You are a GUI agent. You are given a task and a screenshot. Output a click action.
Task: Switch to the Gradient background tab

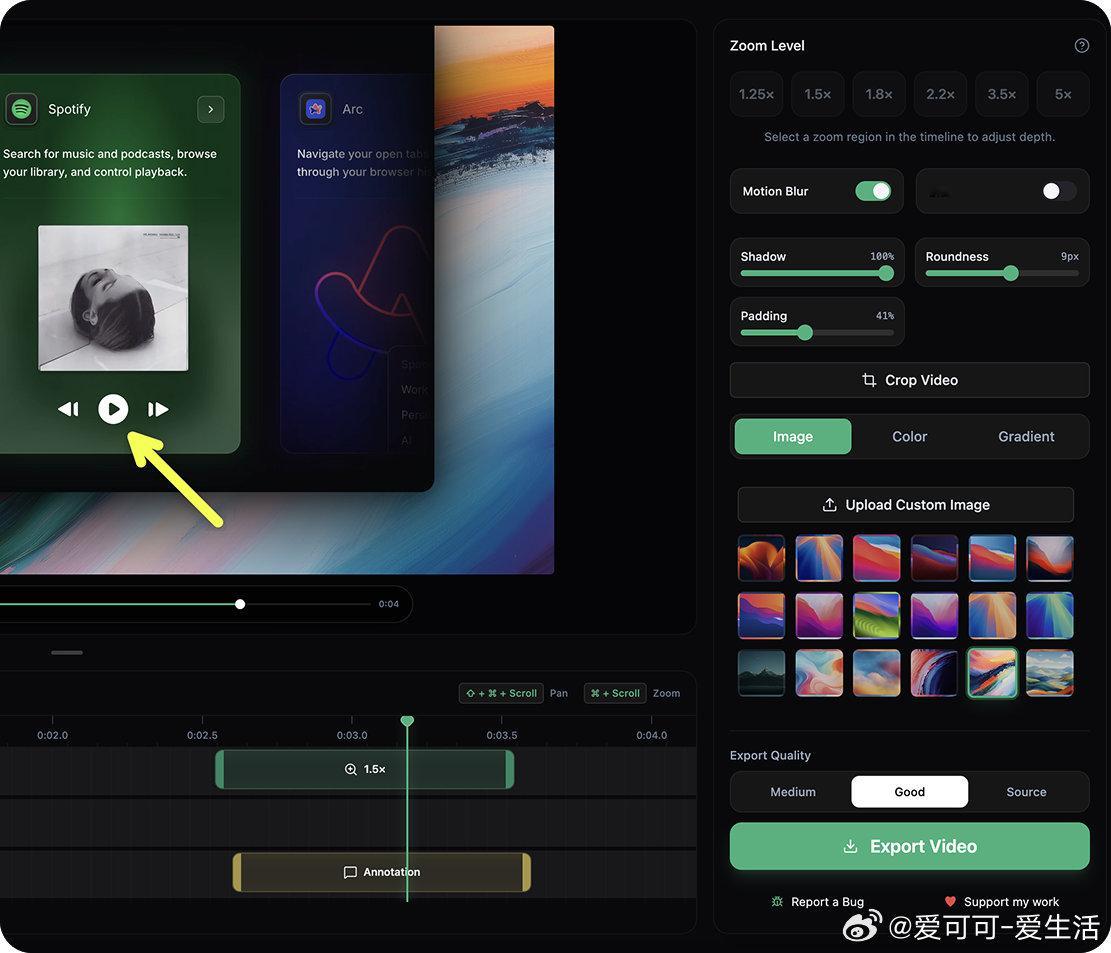(1026, 437)
